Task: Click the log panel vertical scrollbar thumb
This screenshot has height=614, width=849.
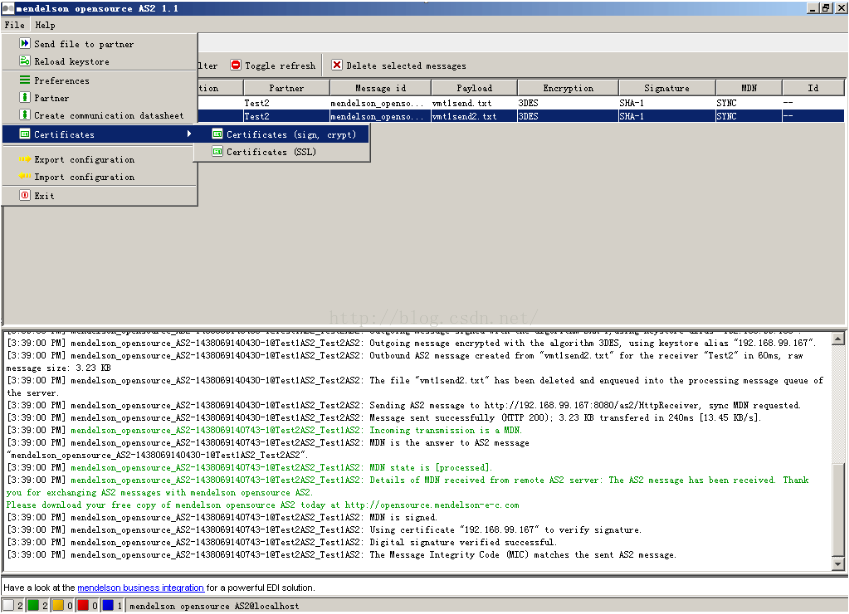Action: coord(838,510)
